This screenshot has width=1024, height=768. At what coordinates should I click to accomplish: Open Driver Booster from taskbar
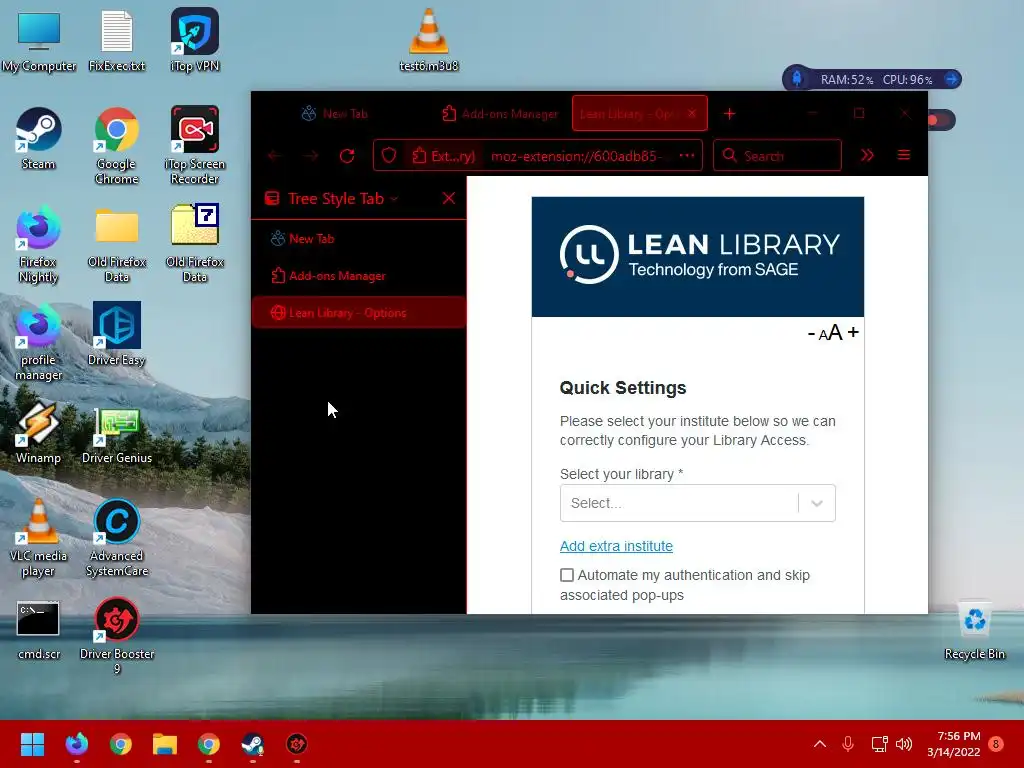(296, 744)
